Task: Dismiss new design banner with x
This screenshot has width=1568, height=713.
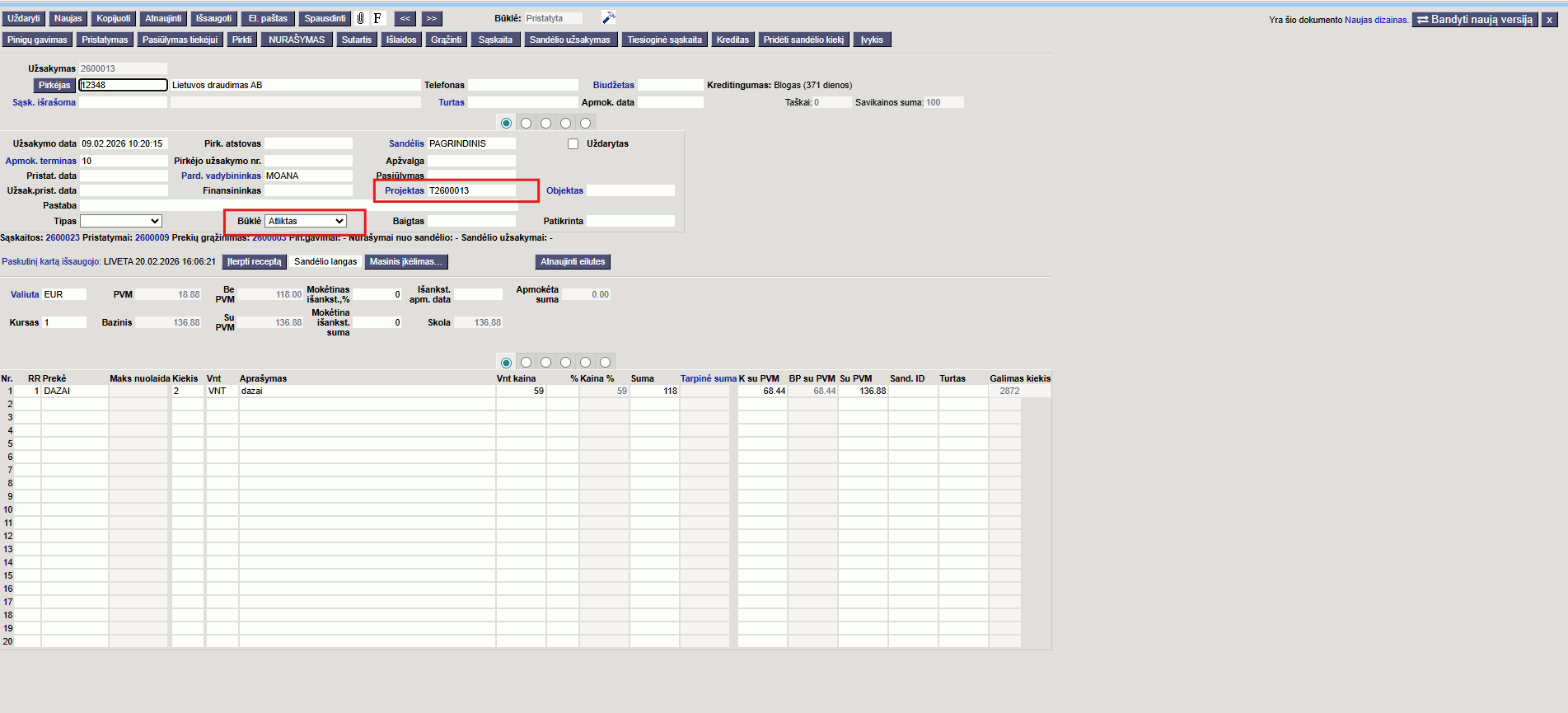Action: (1549, 20)
